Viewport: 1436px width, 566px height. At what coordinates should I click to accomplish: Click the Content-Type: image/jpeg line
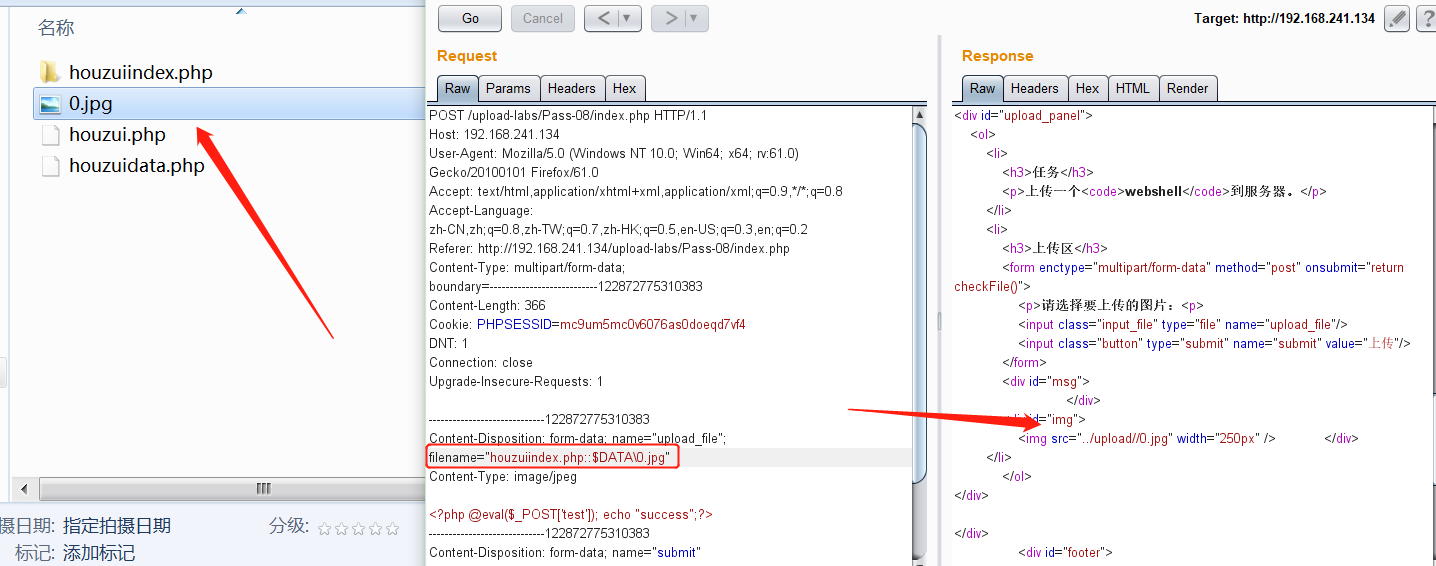(x=503, y=476)
